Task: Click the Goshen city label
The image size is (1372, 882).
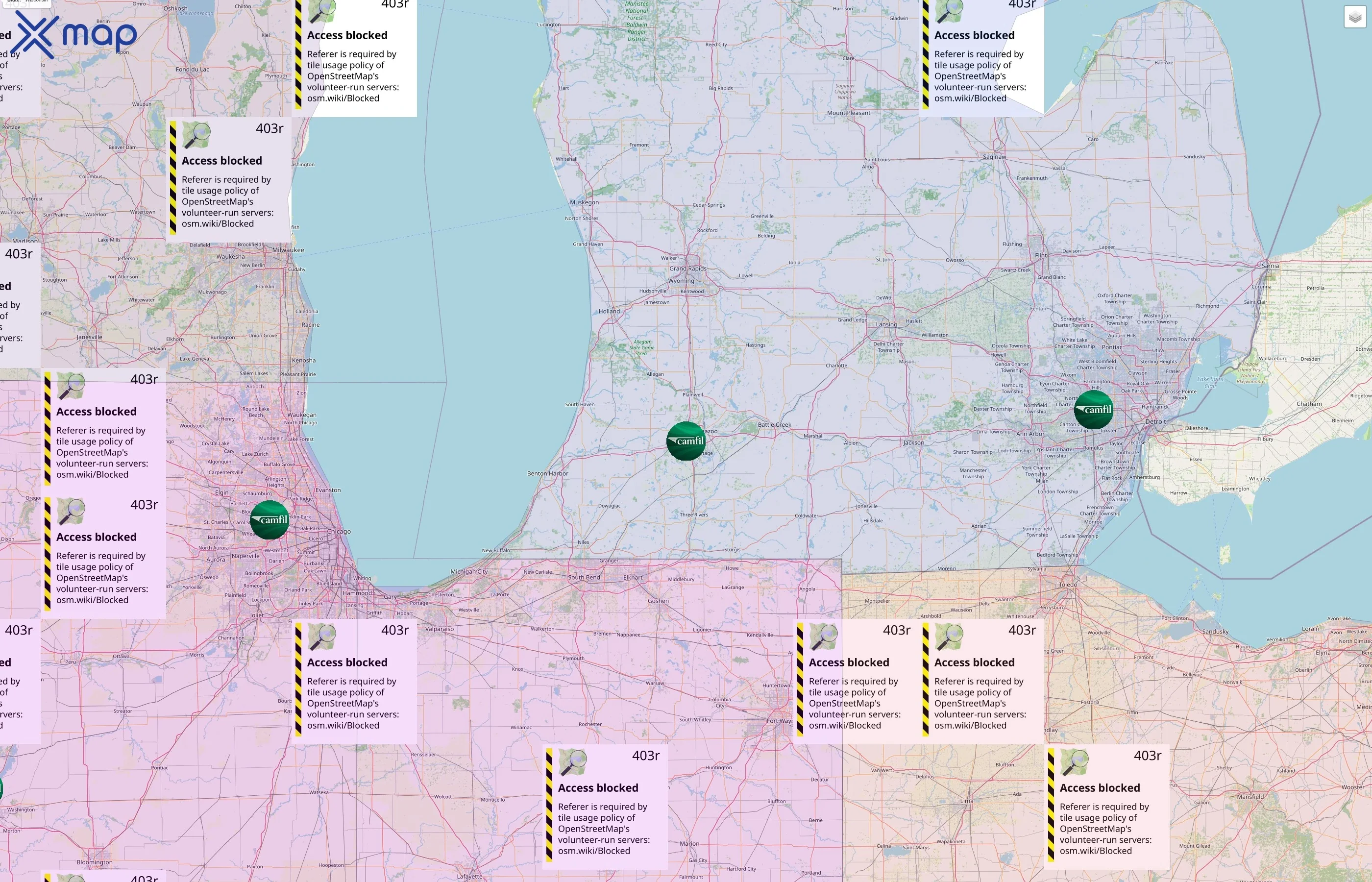Action: click(x=658, y=601)
